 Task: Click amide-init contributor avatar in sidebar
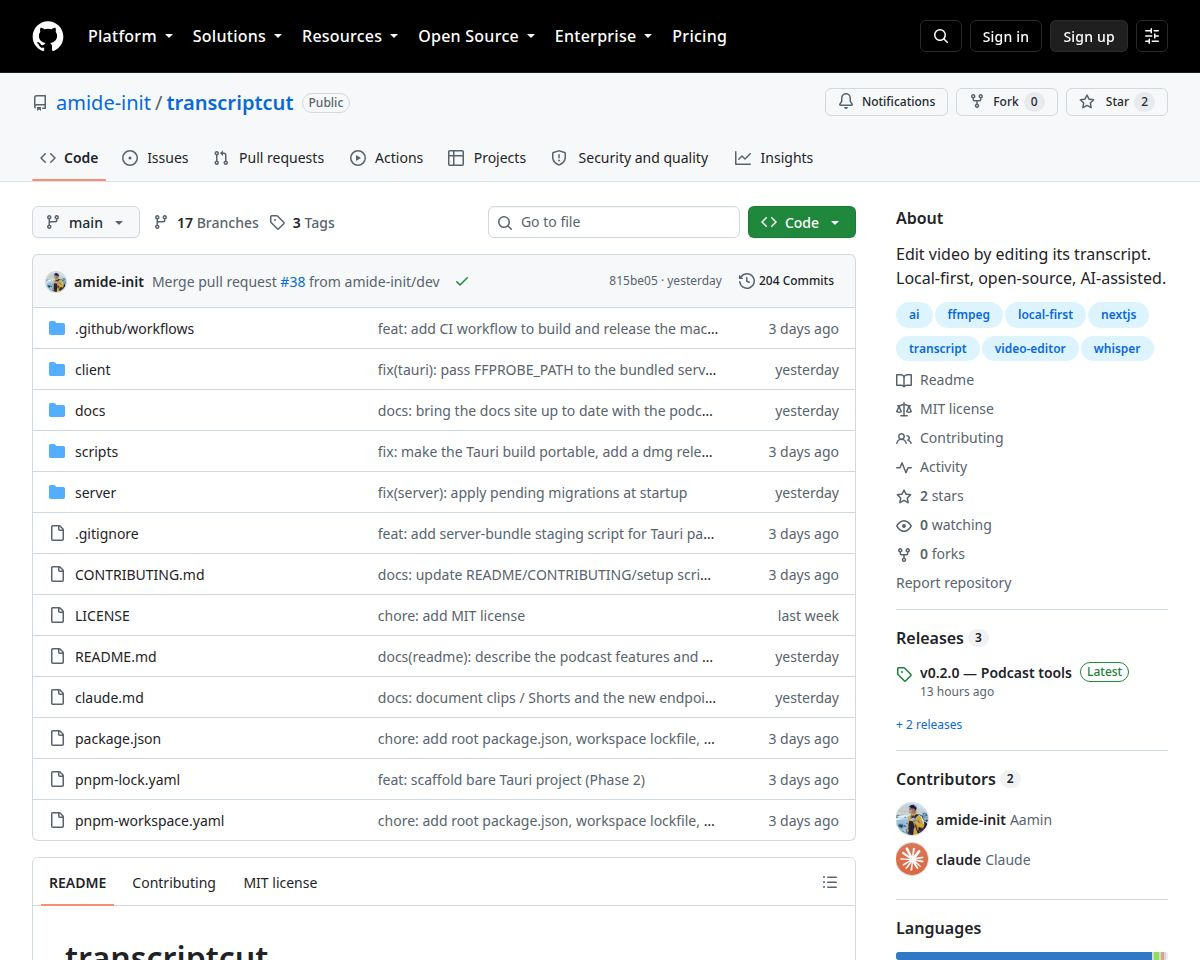(912, 819)
